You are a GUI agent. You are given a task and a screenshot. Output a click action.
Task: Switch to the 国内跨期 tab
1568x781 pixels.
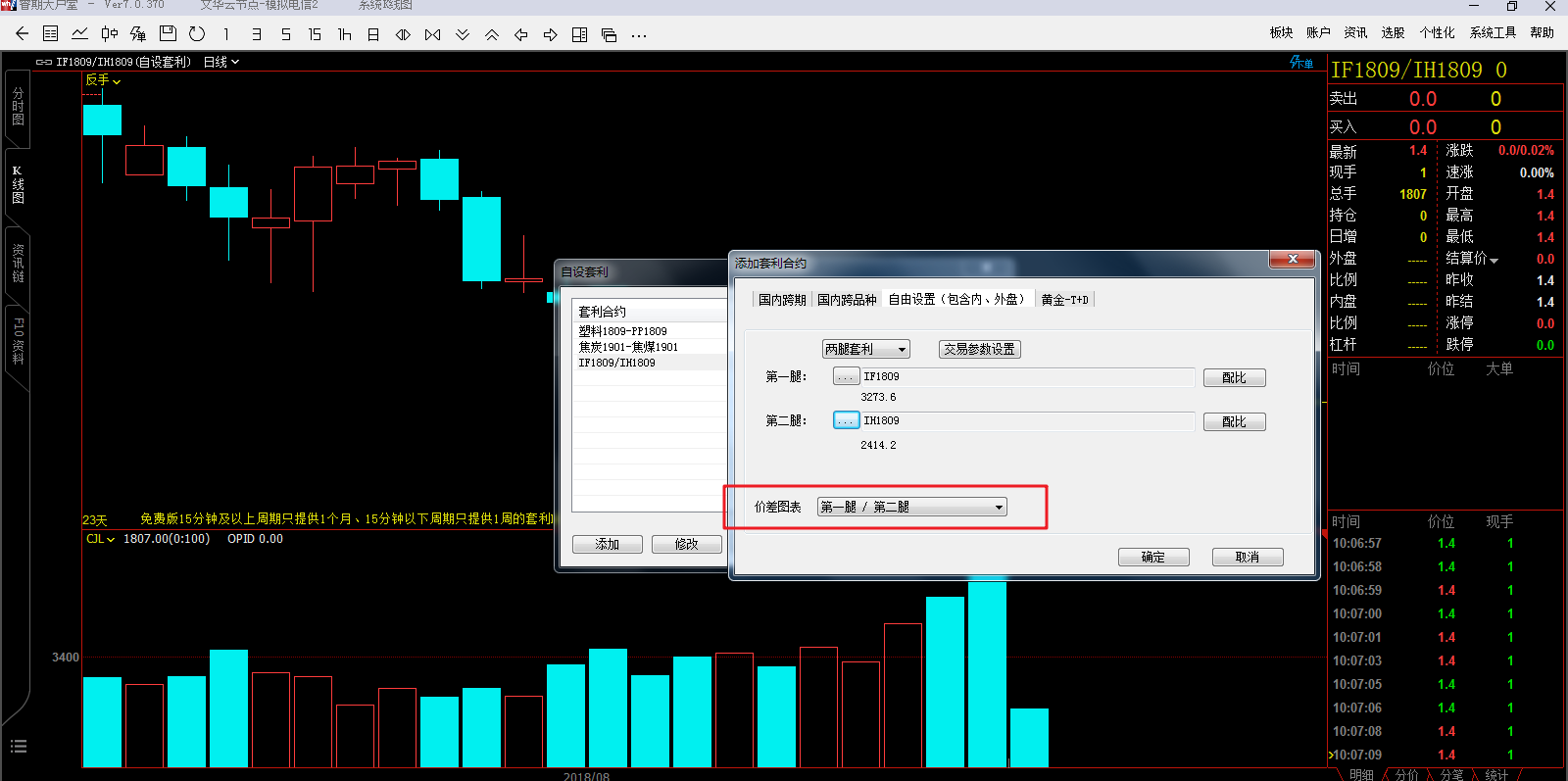click(x=781, y=300)
